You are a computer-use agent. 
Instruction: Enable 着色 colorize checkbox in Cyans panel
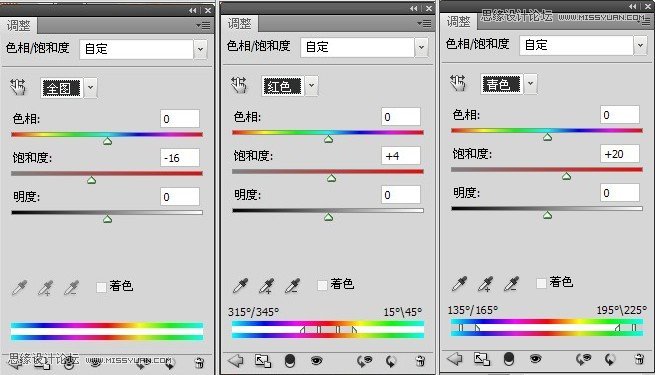[x=541, y=283]
